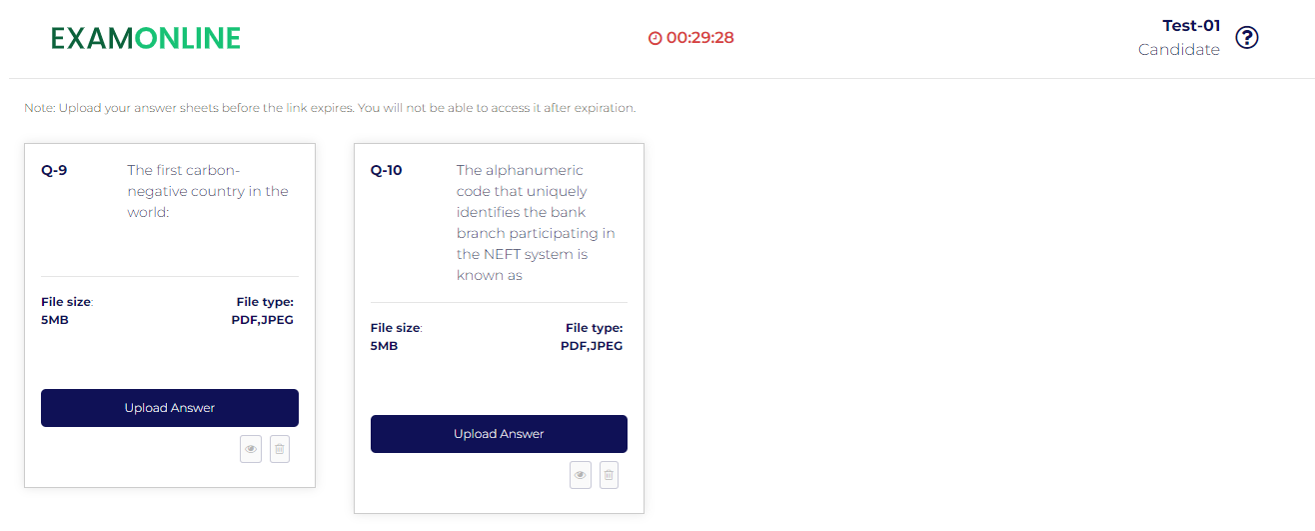Click the upload note about link expiry
Screen dimensions: 1315x531
pyautogui.click(x=330, y=108)
